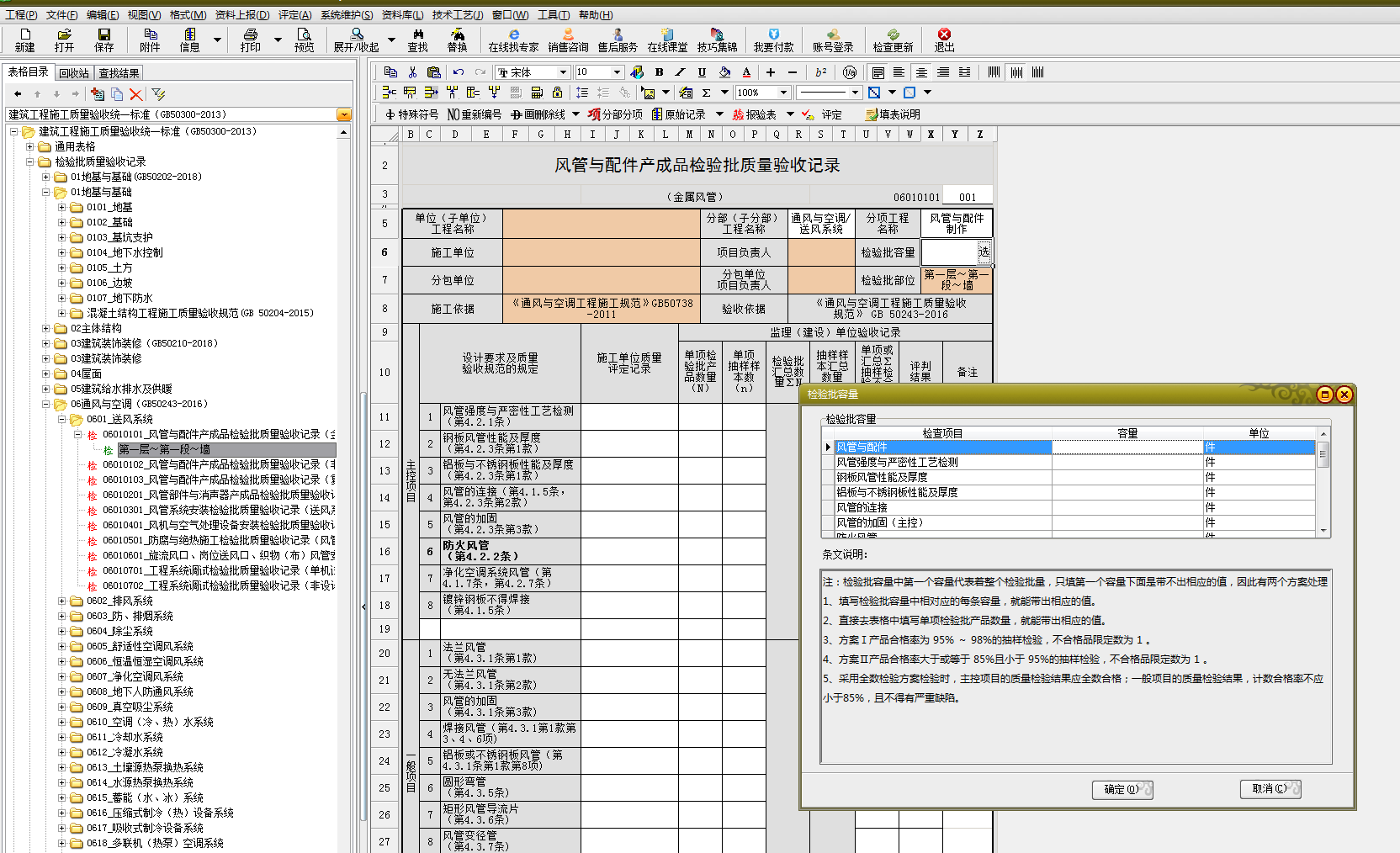This screenshot has height=853, width=1400.
Task: Select tree item 06010102_风管与配件产成品检验批质量验收记录
Action: click(218, 464)
